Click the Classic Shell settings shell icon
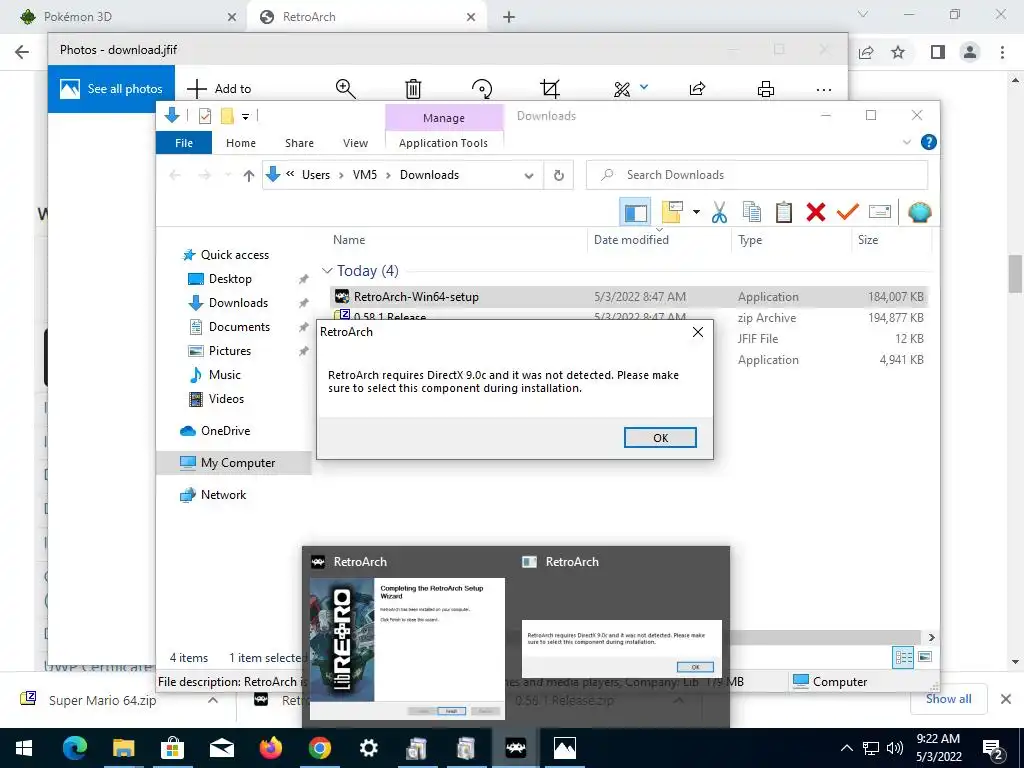 920,212
